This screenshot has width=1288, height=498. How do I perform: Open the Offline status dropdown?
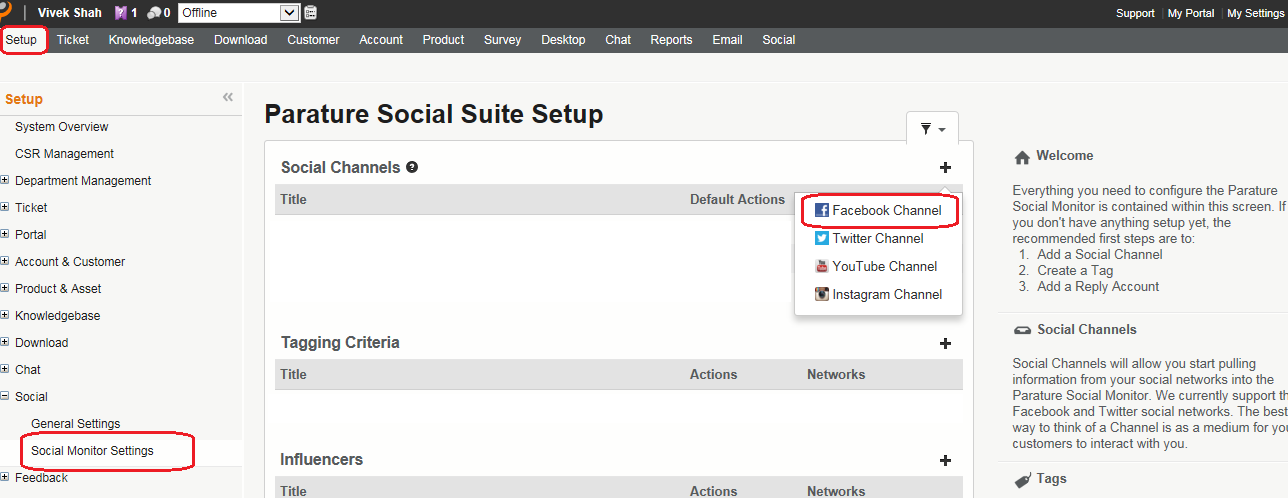(239, 13)
